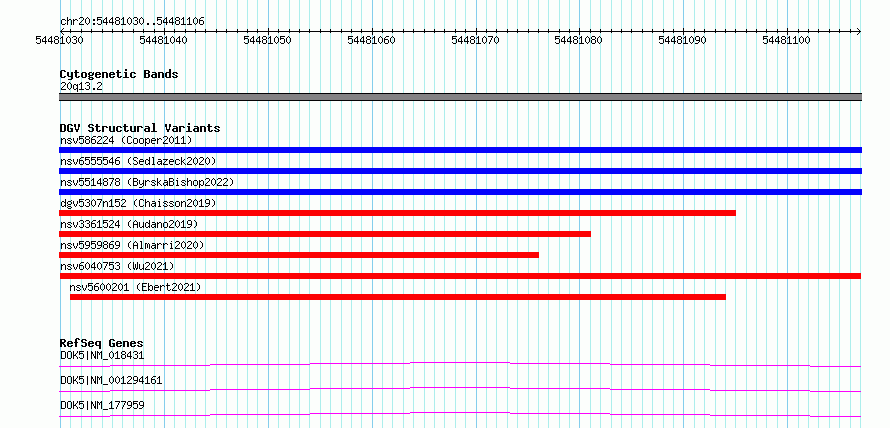Click the red bar for nsv3361524
Viewport: 890px width, 428px height.
coord(325,234)
